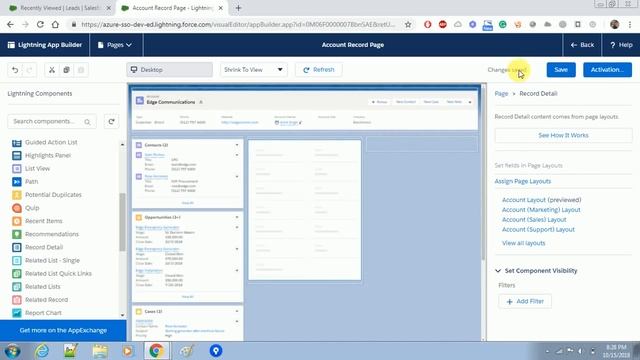Click the Lightning App Builder header item
This screenshot has width=640, height=360.
click(44, 45)
